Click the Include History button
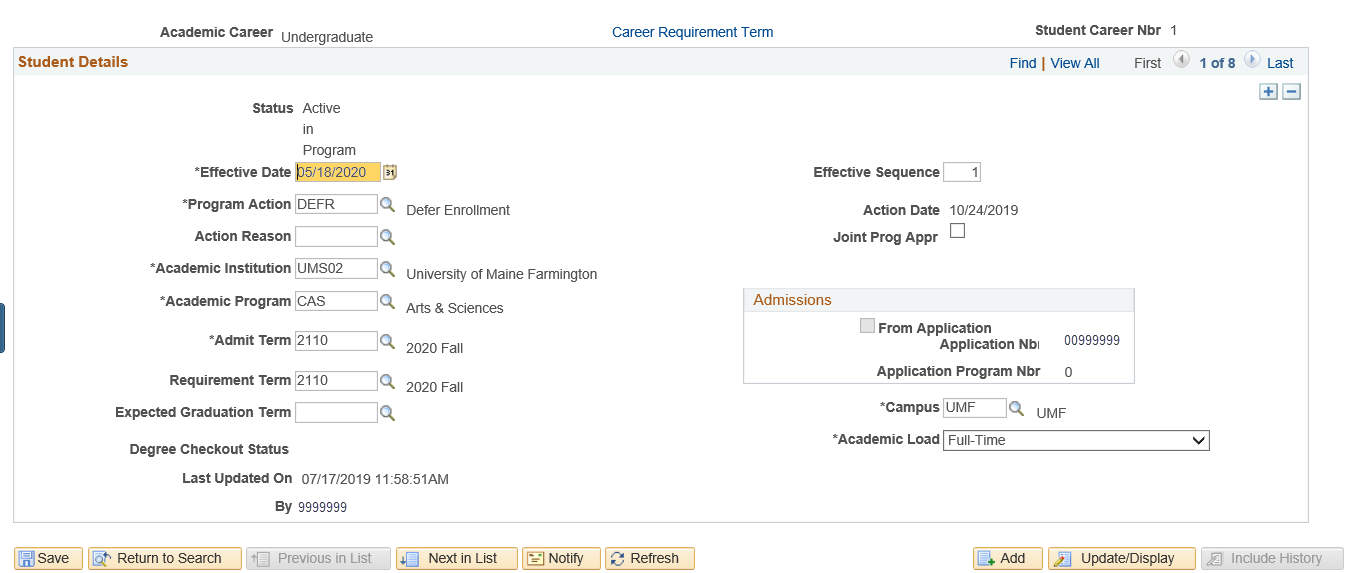 click(1272, 558)
